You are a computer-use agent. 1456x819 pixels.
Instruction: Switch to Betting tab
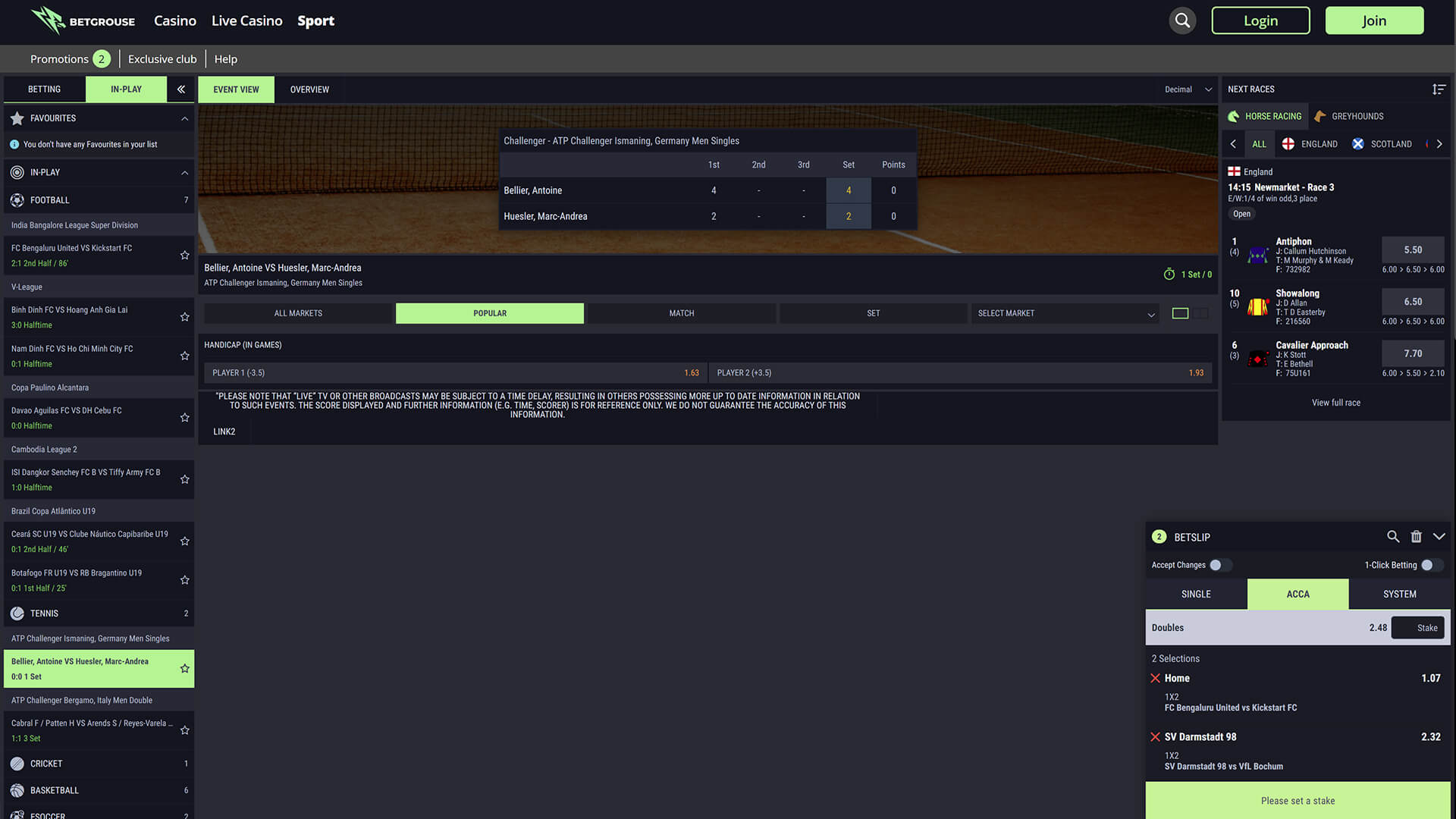(x=44, y=89)
